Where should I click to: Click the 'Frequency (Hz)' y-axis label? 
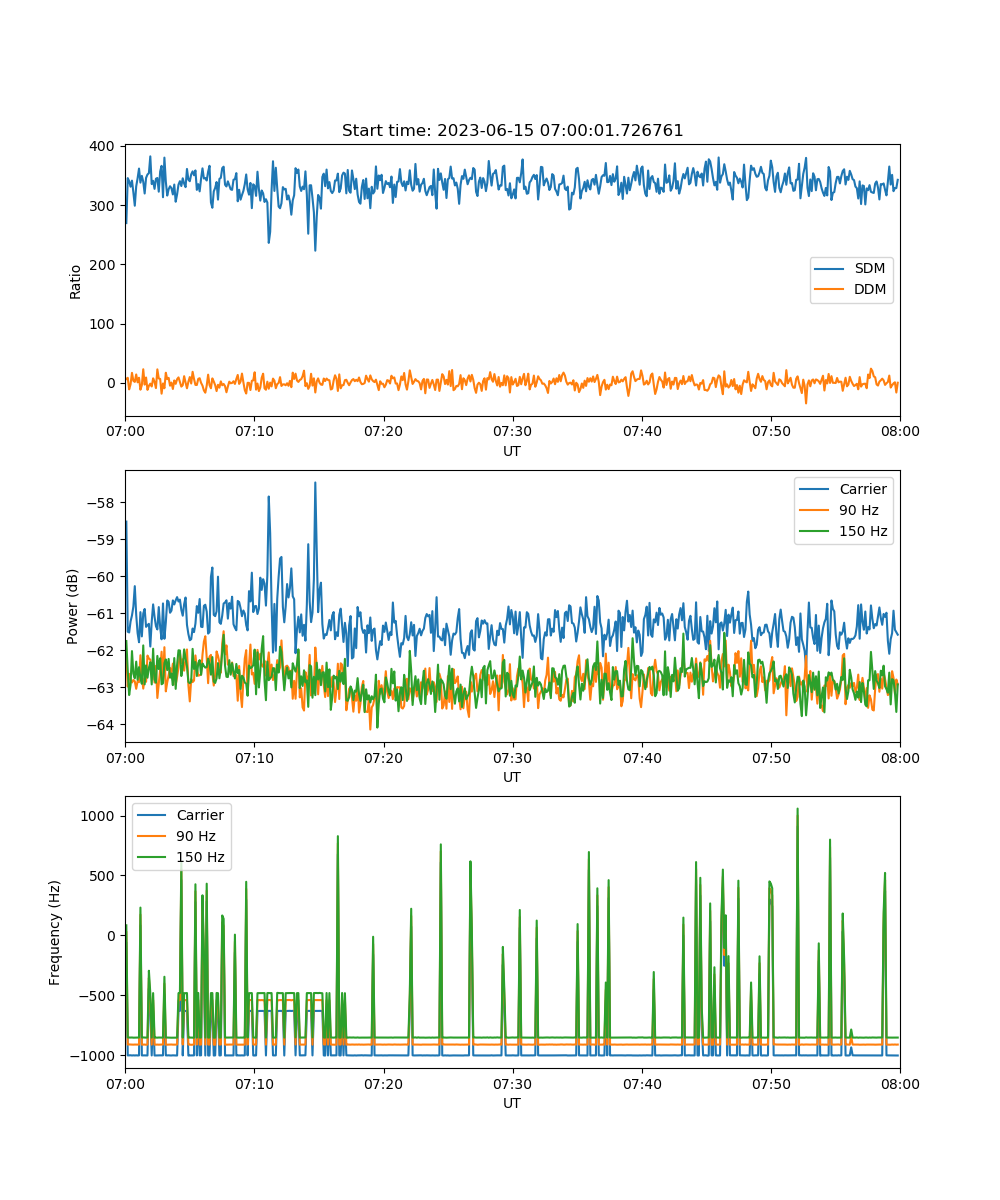point(56,932)
